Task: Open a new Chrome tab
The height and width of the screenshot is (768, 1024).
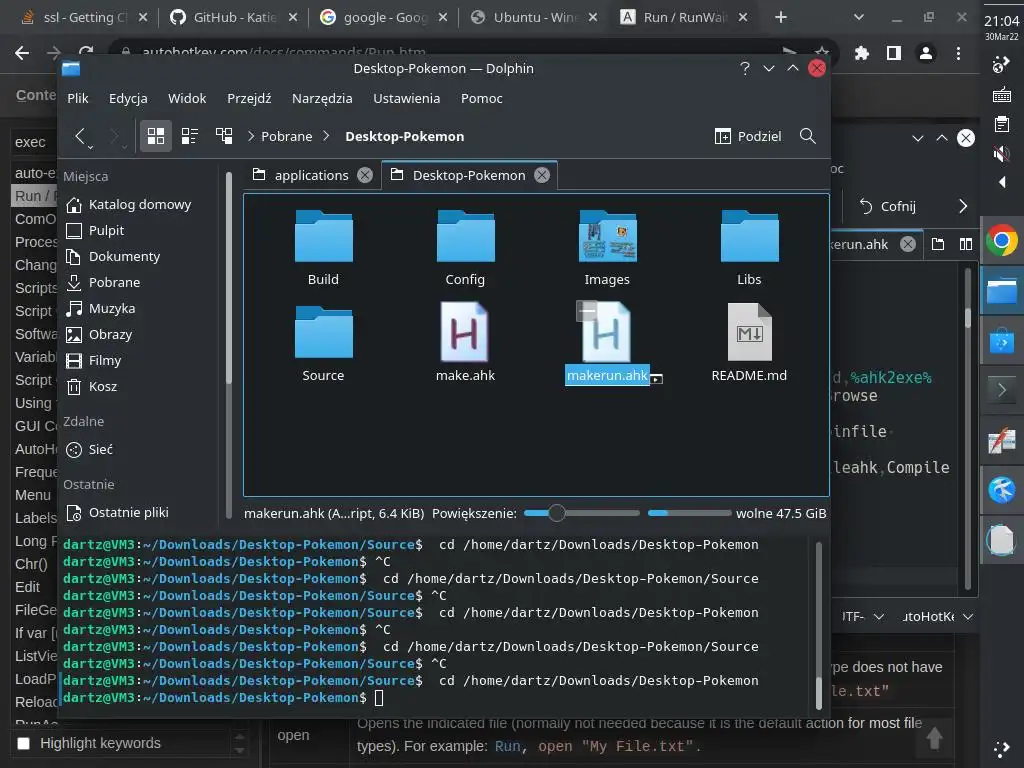Action: pyautogui.click(x=781, y=18)
